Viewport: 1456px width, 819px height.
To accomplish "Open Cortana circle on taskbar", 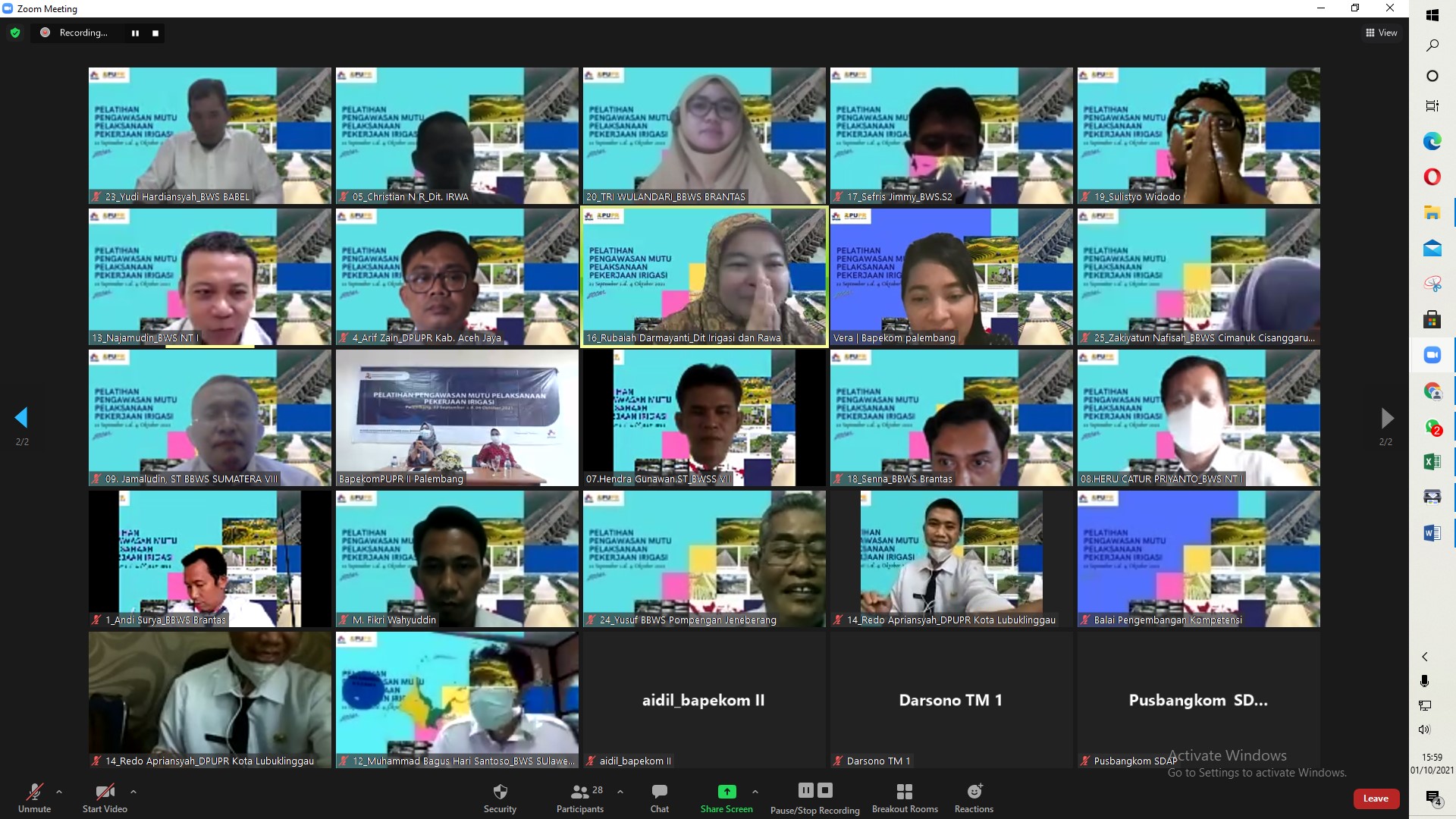I will coord(1432,76).
